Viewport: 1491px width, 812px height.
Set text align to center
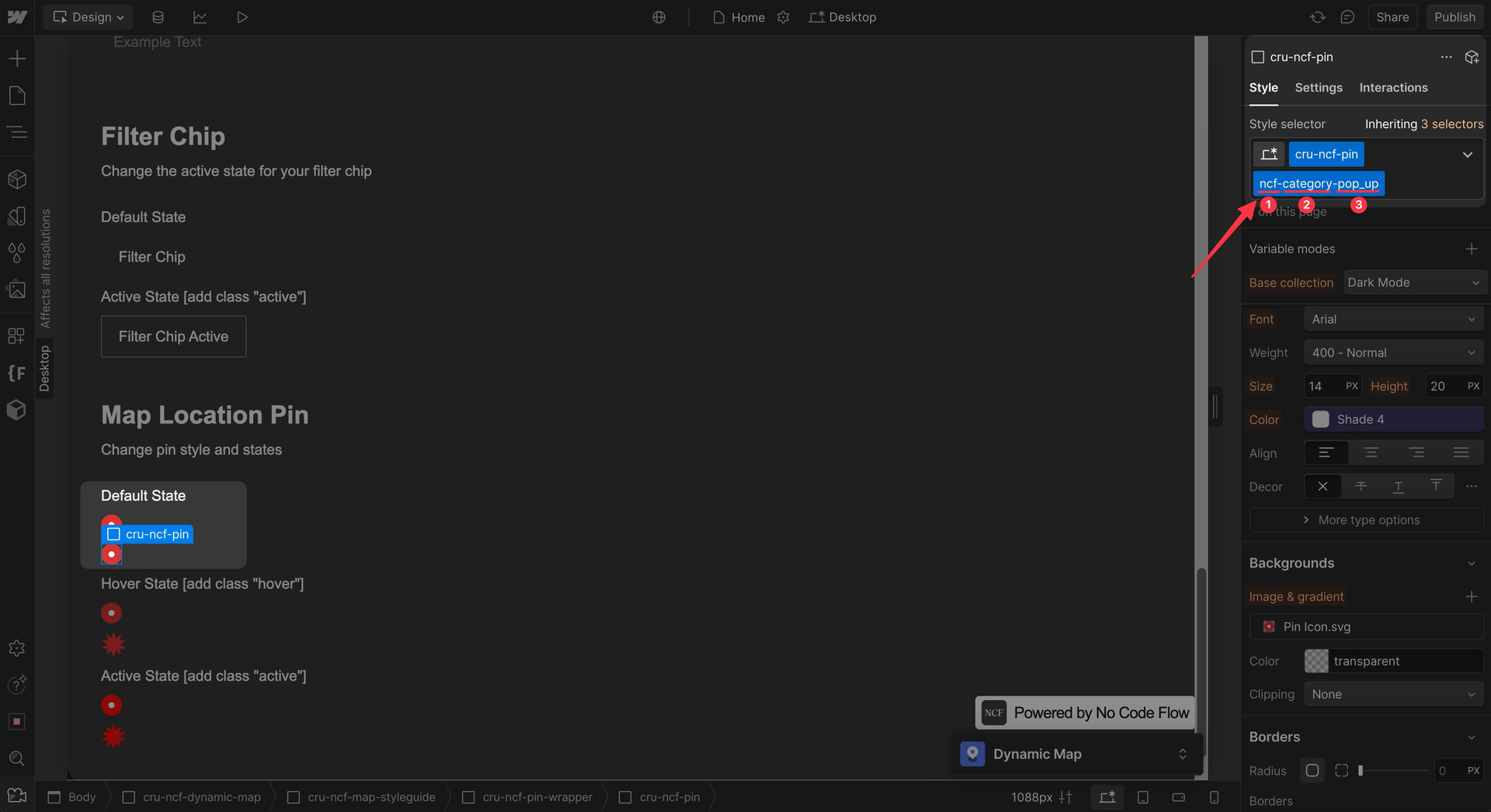point(1371,453)
